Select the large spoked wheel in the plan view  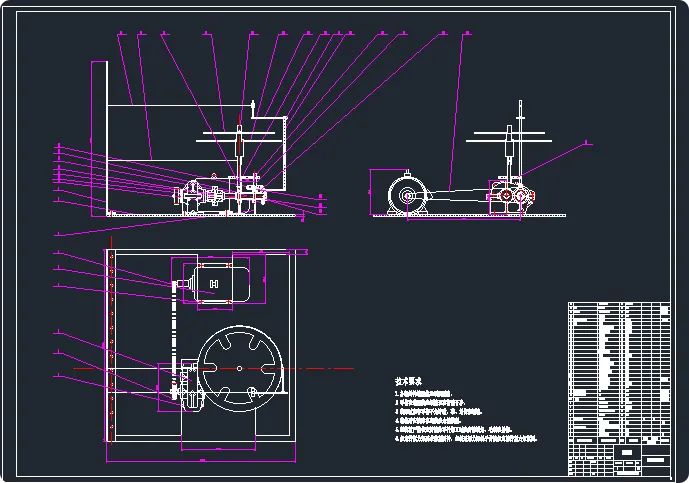[x=239, y=368]
